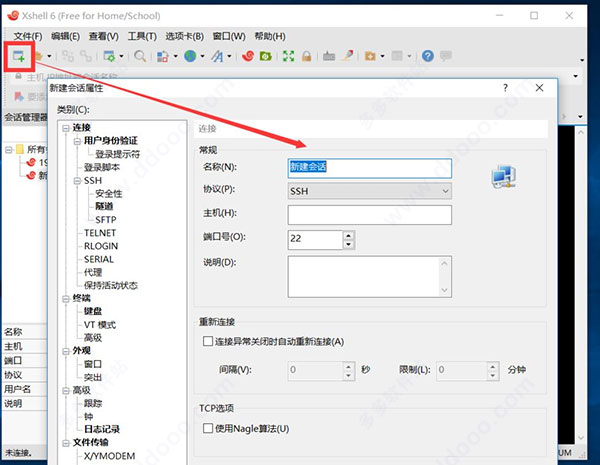Open the 窗口(W) menu
600x465 pixels.
point(229,36)
